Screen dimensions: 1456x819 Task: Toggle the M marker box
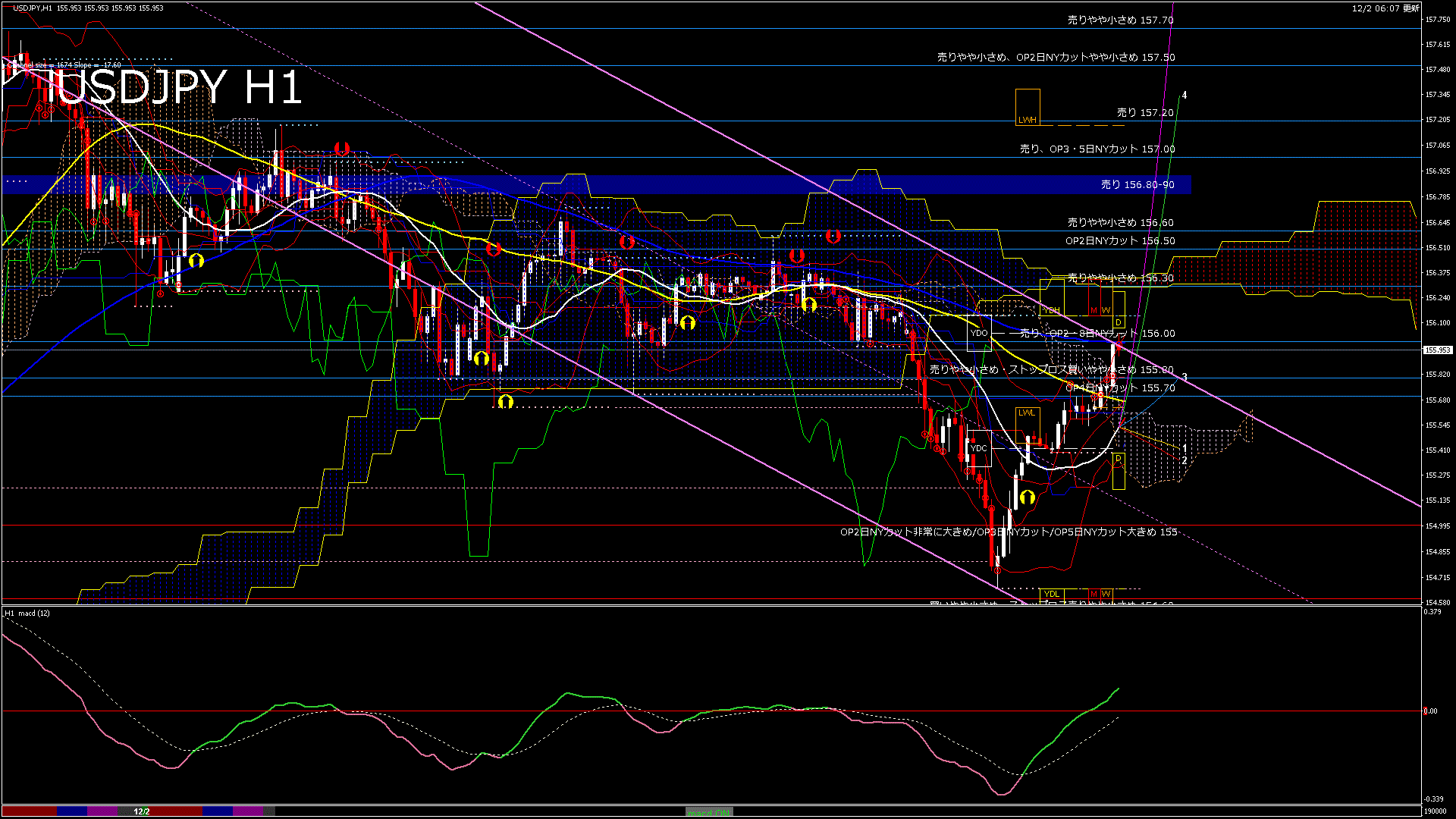(x=1094, y=310)
